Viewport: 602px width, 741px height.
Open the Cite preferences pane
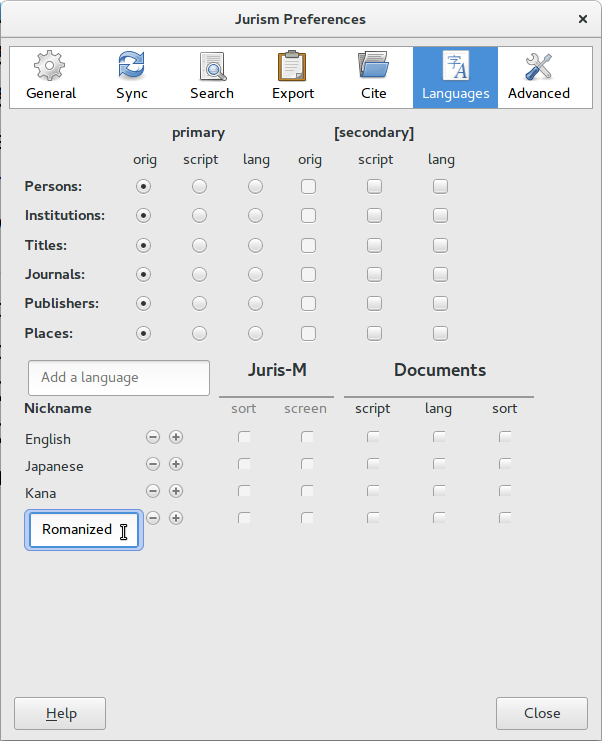tap(373, 78)
